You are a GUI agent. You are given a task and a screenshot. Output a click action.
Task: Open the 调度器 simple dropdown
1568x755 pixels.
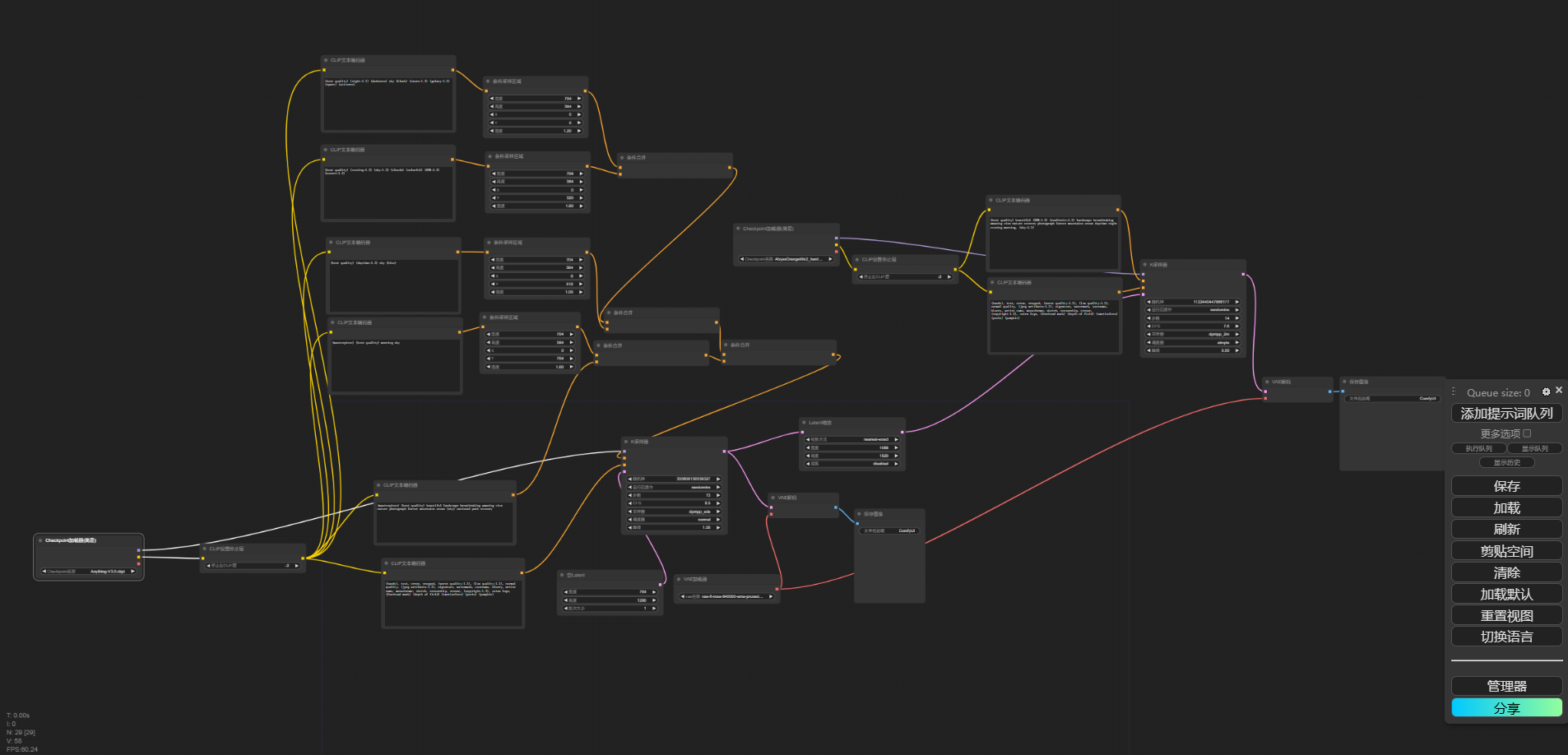[1193, 343]
